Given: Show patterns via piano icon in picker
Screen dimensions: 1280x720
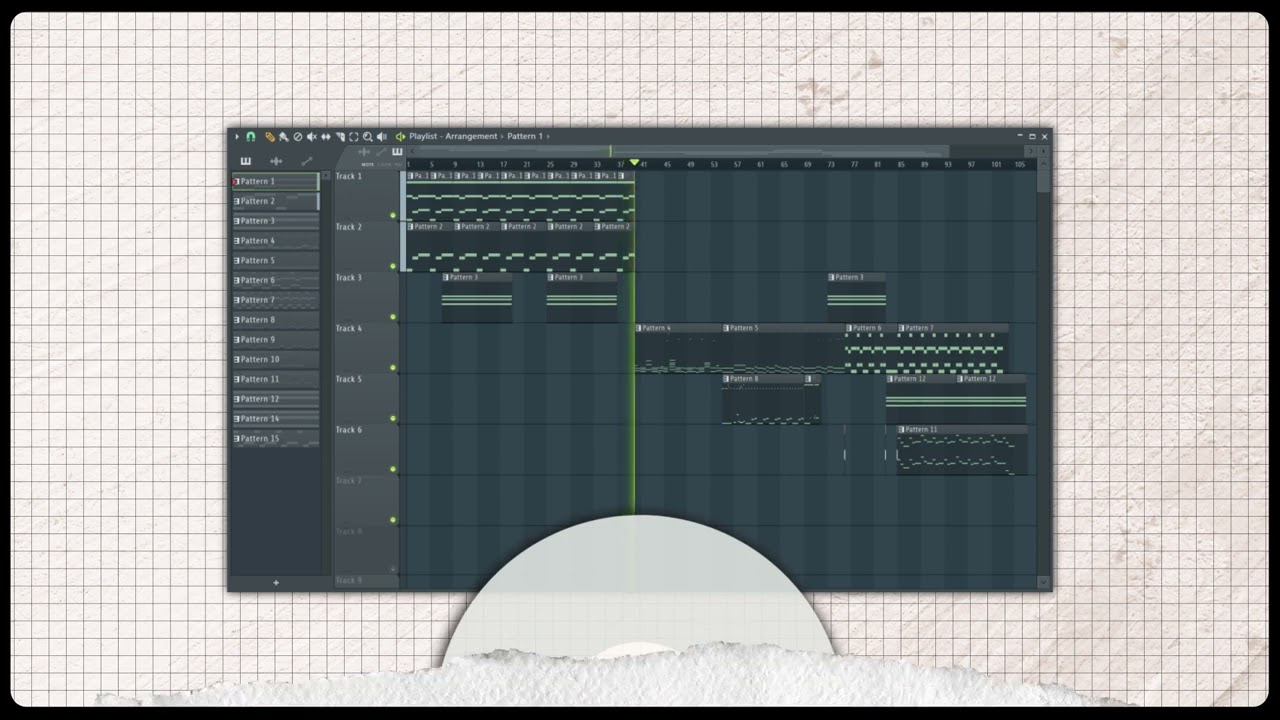Looking at the screenshot, I should point(246,161).
